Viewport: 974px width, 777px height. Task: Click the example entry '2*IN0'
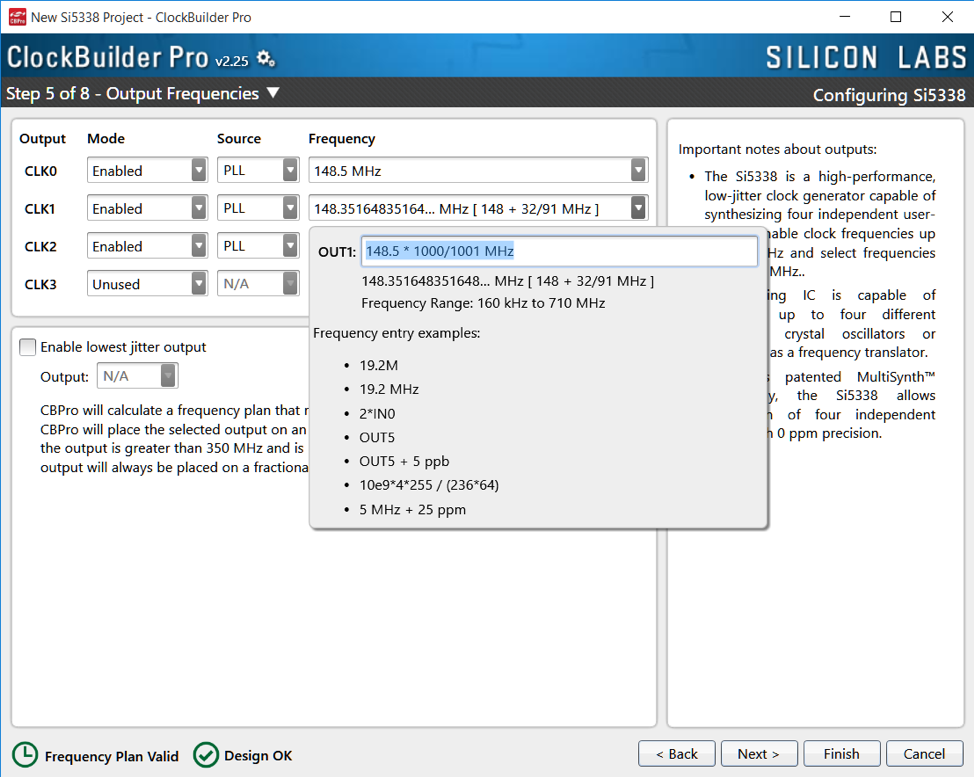[x=377, y=414]
